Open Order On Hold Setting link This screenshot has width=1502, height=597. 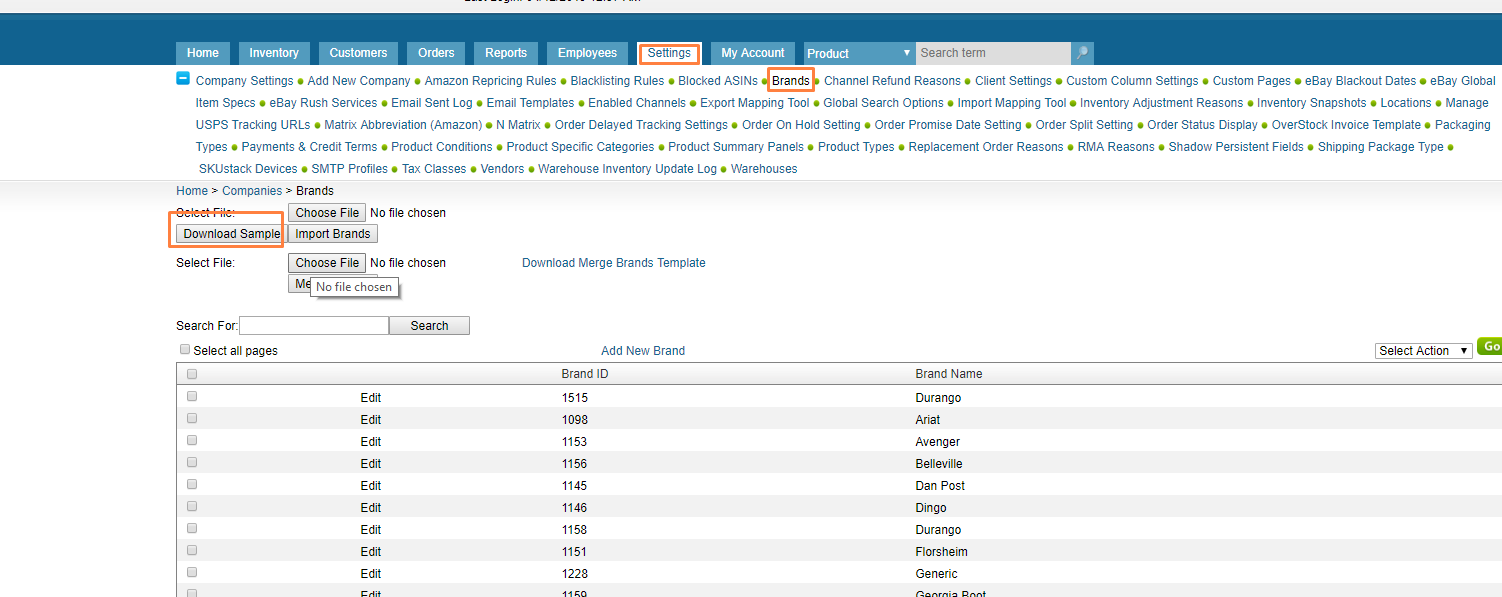click(801, 125)
